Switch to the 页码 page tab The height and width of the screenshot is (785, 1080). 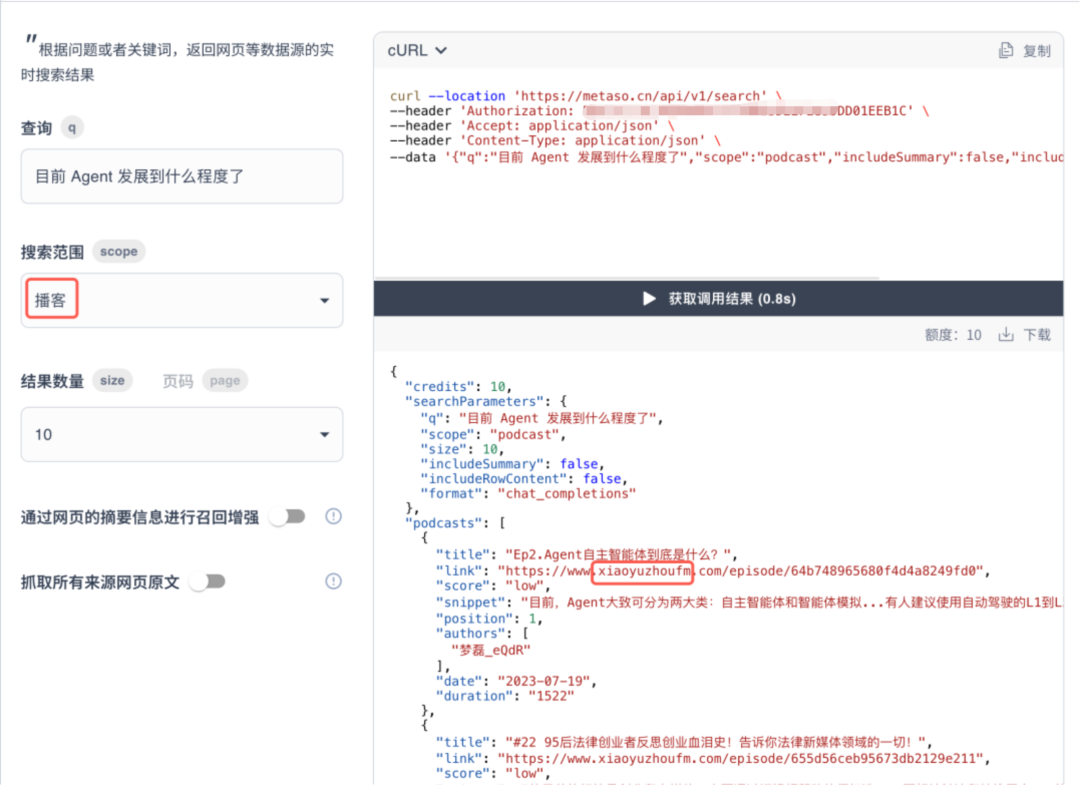(x=205, y=381)
